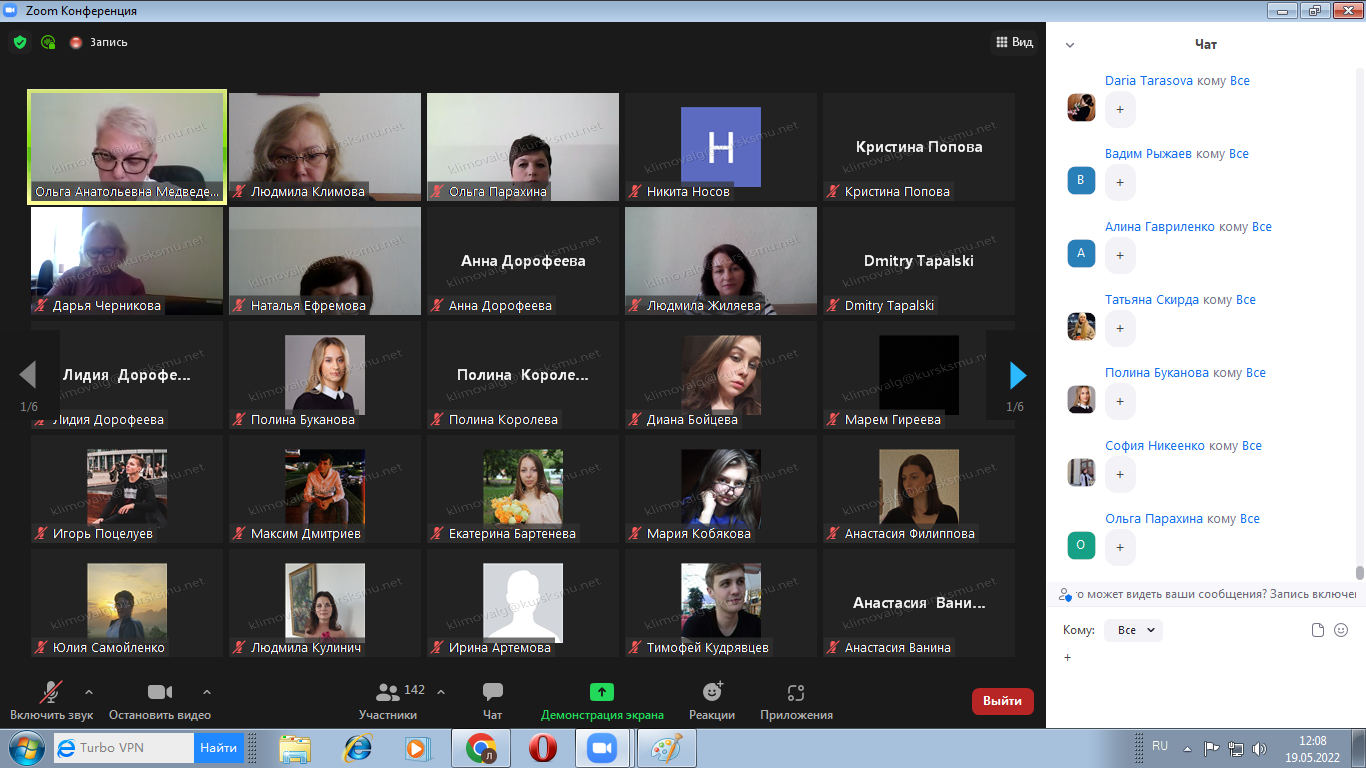1366x768 pixels.
Task: Click Daria Tarasova name in chat
Action: tap(1148, 81)
